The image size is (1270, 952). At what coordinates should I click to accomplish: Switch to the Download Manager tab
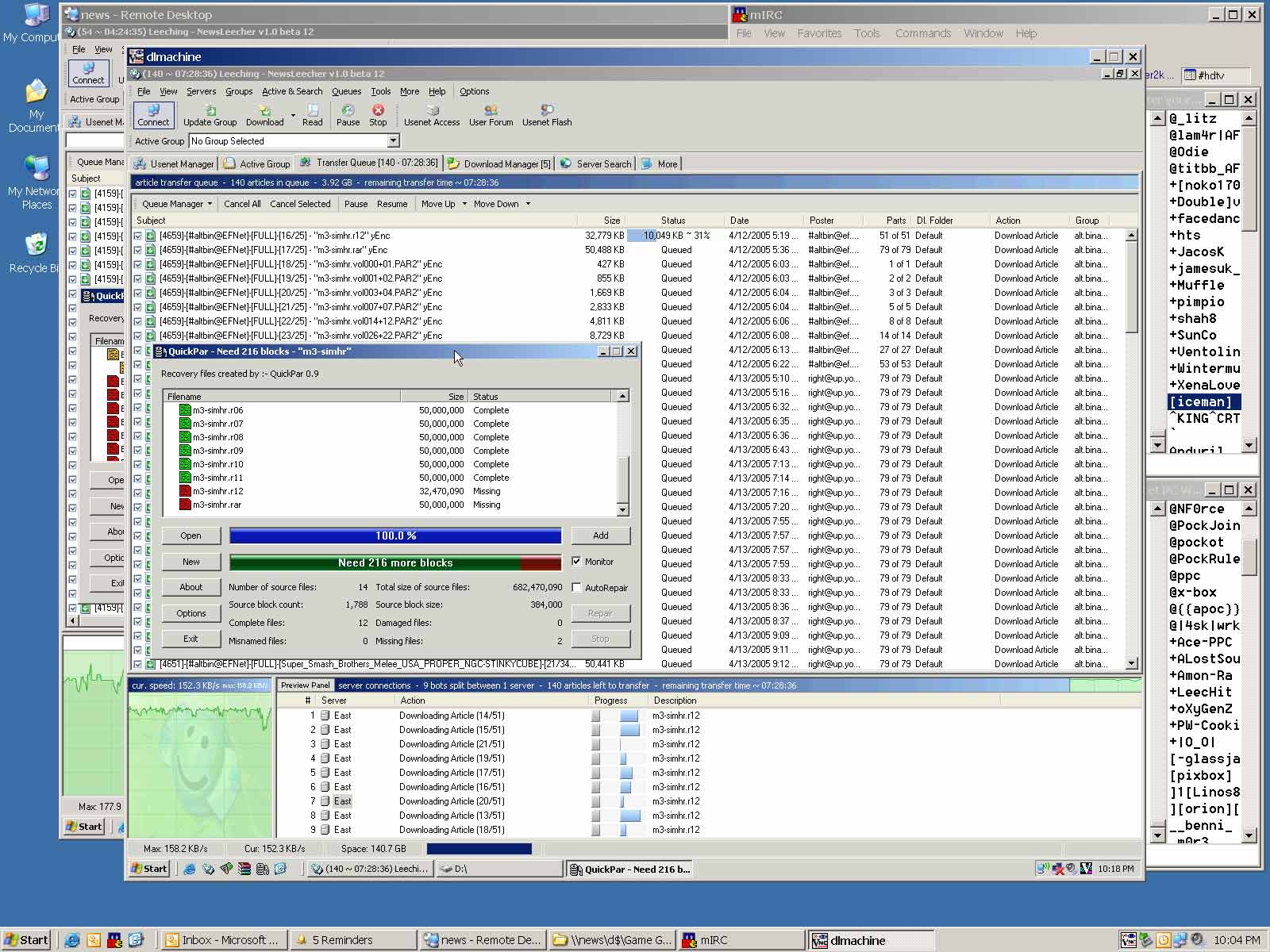coord(499,164)
